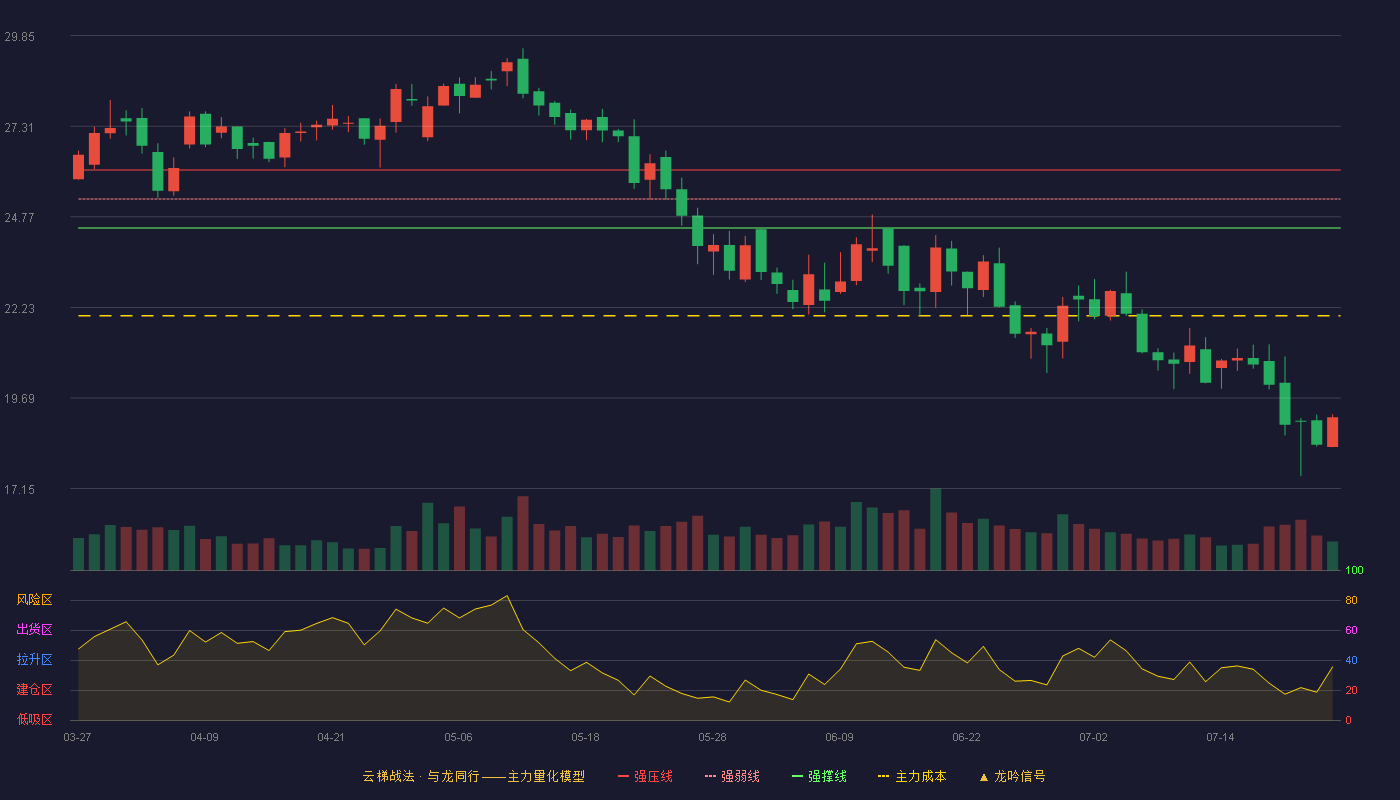The width and height of the screenshot is (1400, 800).
Task: Click the 建仓区 zone label
Action: 34,690
